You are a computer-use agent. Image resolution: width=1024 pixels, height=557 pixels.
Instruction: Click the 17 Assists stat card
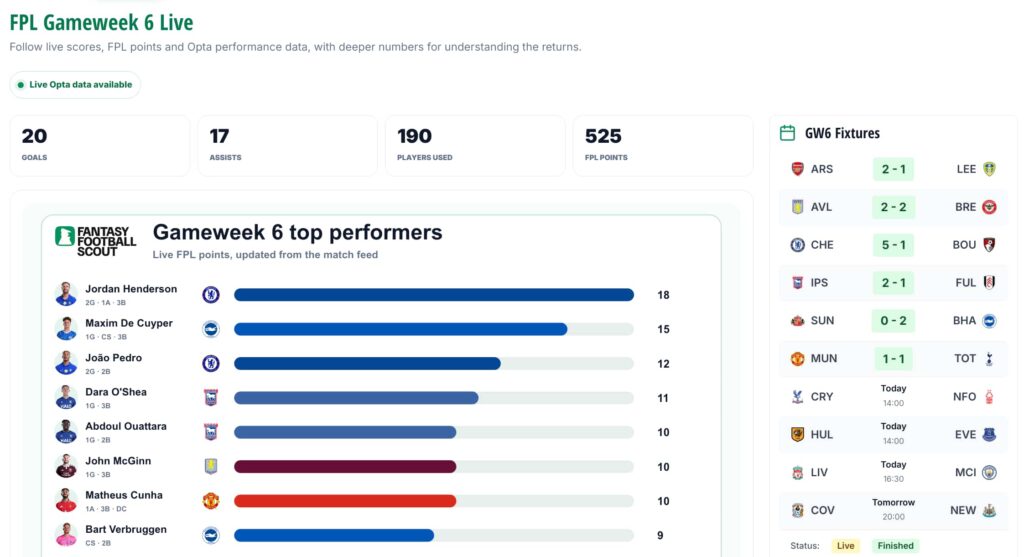(287, 146)
